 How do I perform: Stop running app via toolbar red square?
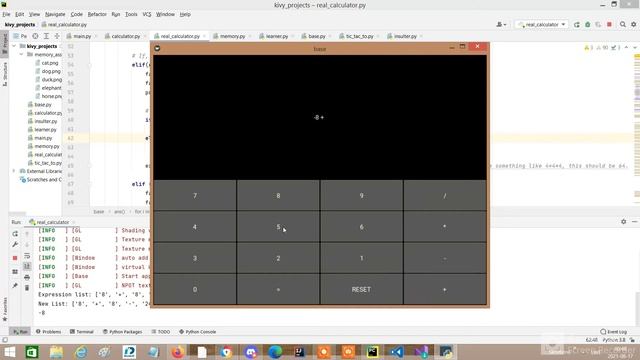click(609, 24)
